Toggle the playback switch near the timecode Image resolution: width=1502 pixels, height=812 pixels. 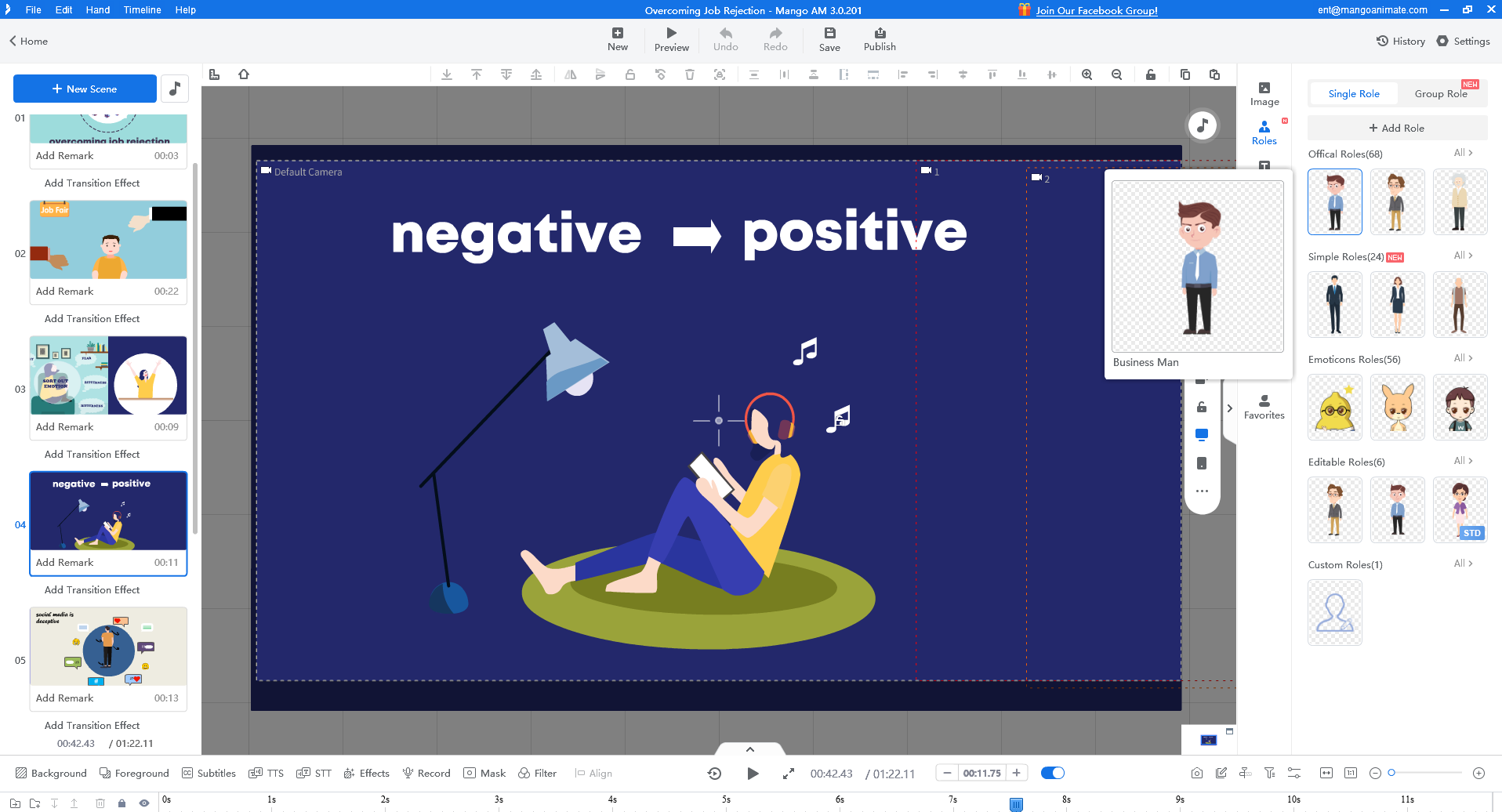1053,773
